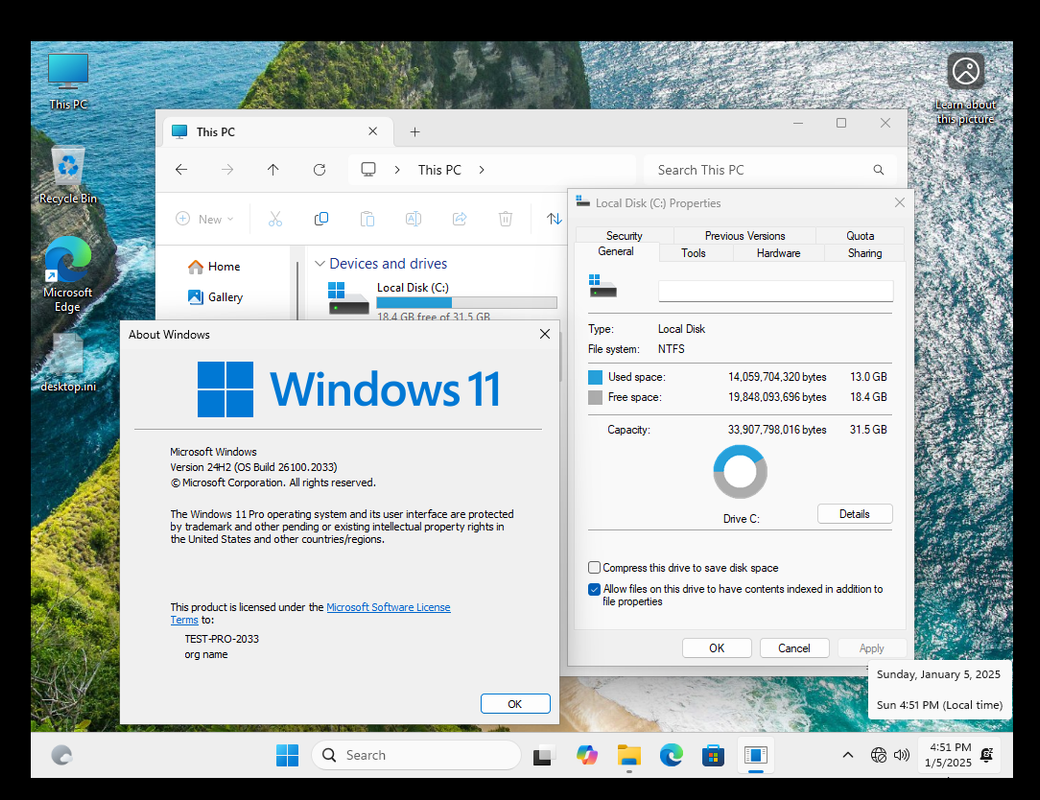This screenshot has height=800, width=1040.
Task: Click the Drive C donut usage chart
Action: point(740,472)
